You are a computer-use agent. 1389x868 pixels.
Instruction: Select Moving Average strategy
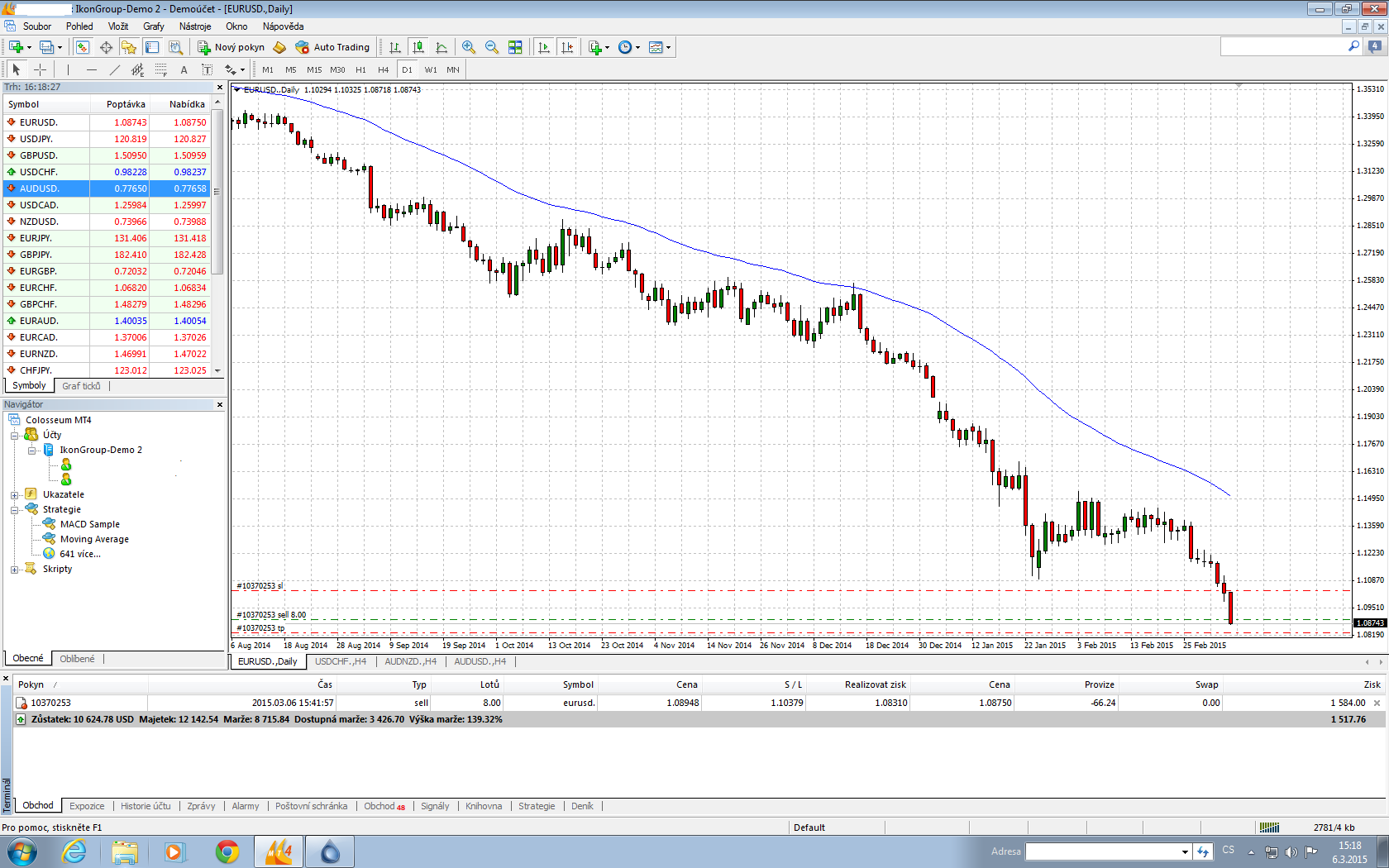pyautogui.click(x=94, y=539)
